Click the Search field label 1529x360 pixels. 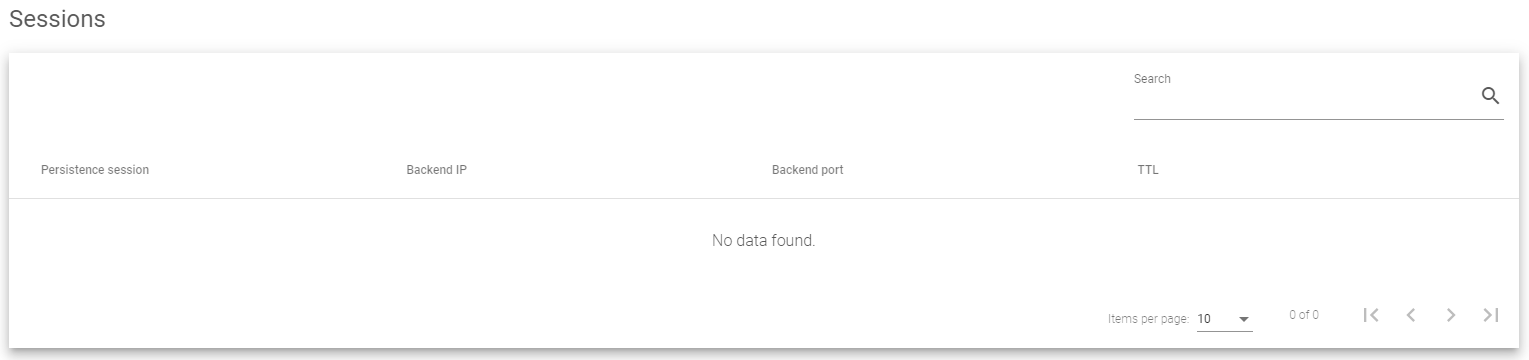(x=1152, y=78)
